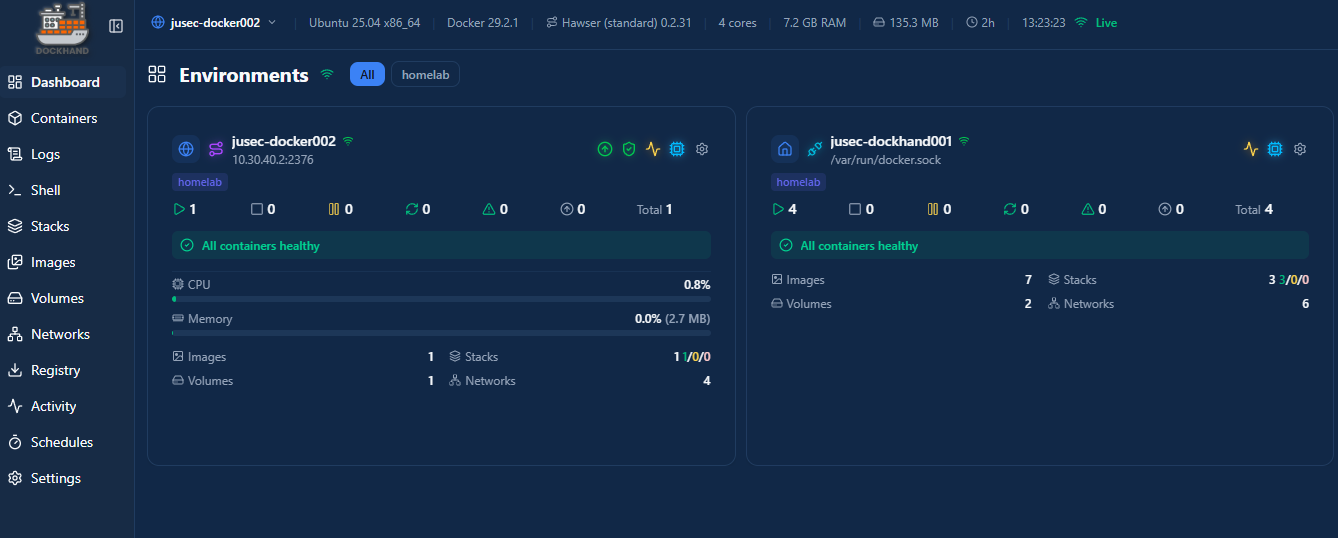The width and height of the screenshot is (1338, 538).
Task: Open the jusec-docker002 environment dropdown
Action: (x=213, y=22)
